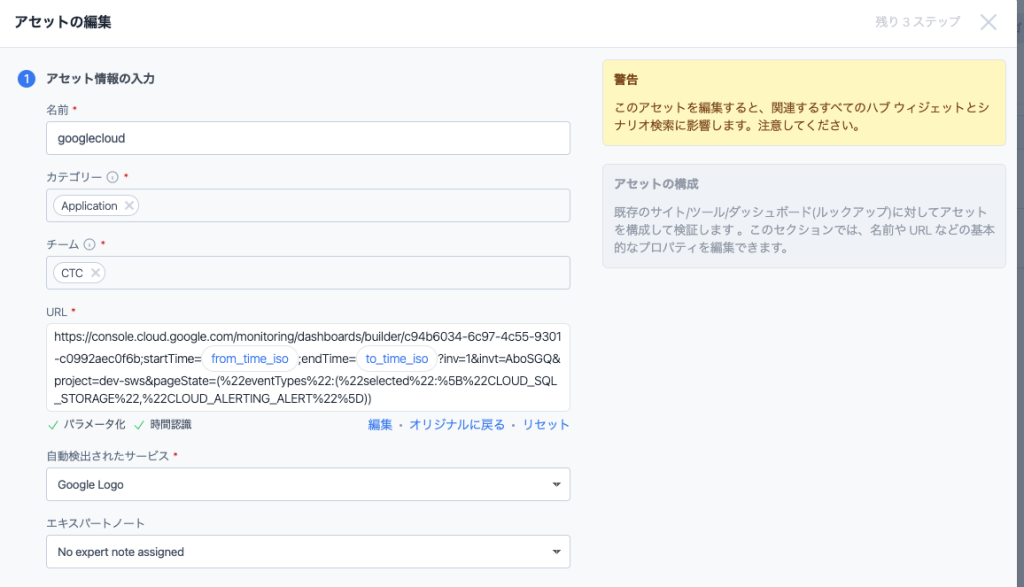1024x587 pixels.
Task: Click the パラメータ化 checkmark indicator
Action: pos(53,424)
